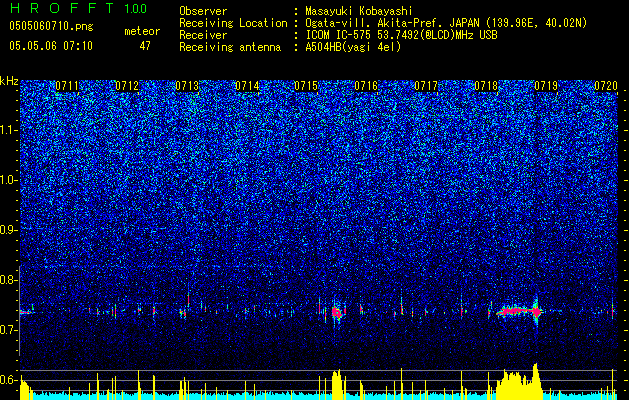Click the 0.6 kHz axis label
This screenshot has height=400, width=629.
coord(8,380)
